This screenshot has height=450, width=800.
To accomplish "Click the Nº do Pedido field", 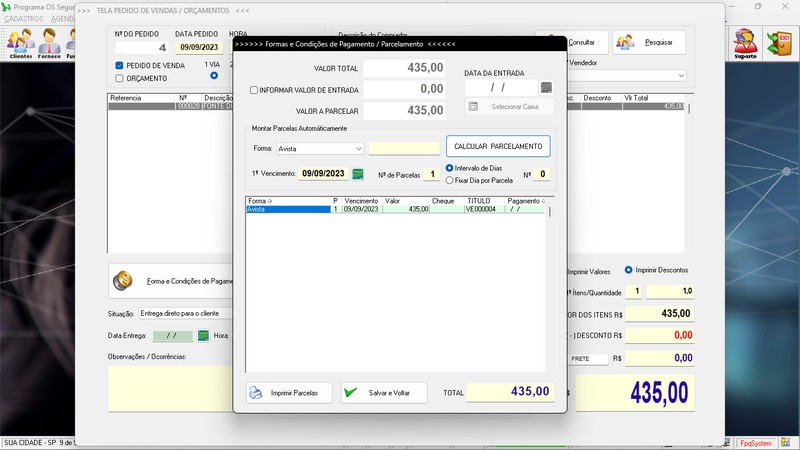I will click(x=141, y=47).
